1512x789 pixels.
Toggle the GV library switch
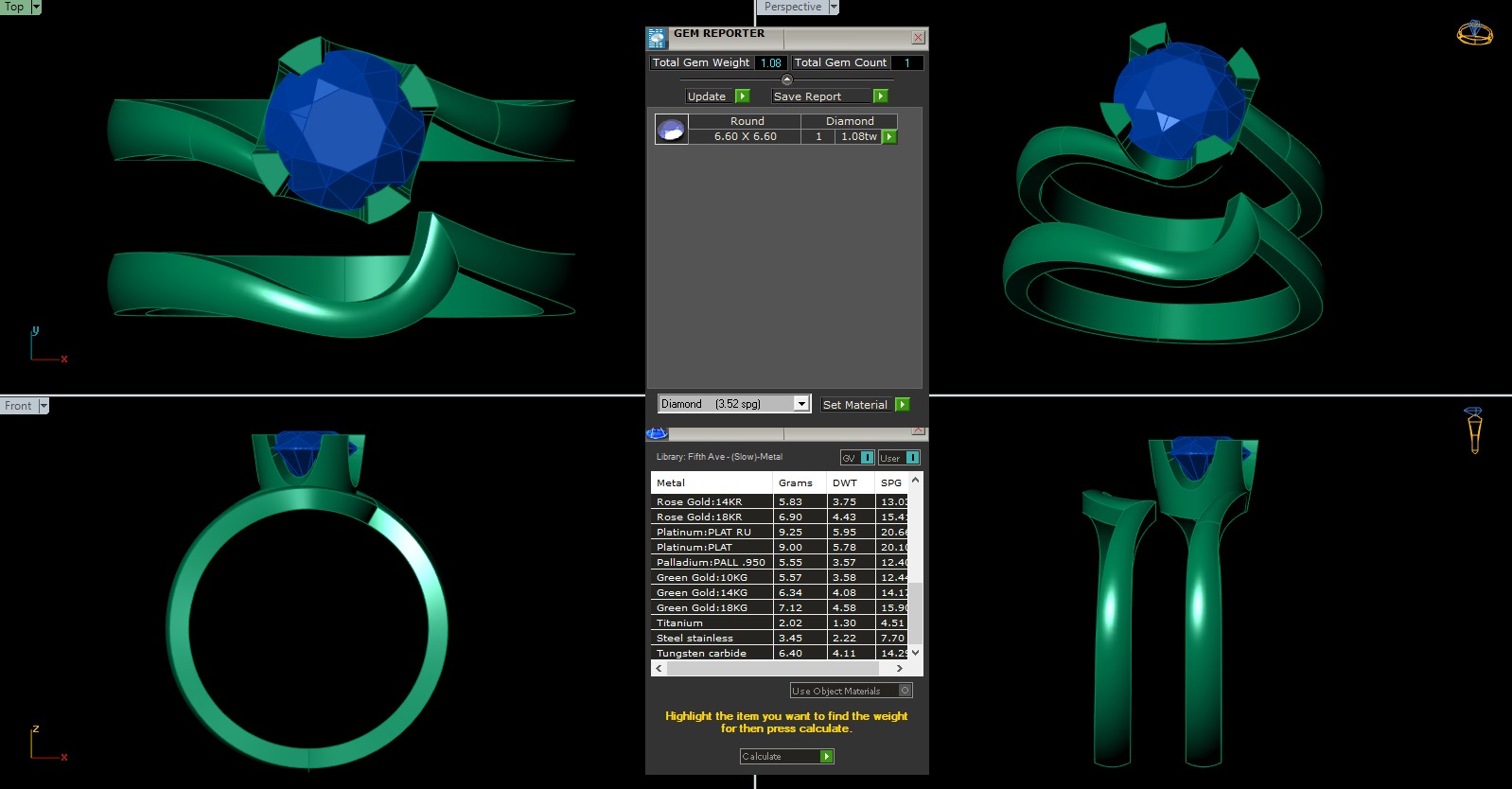coord(857,458)
